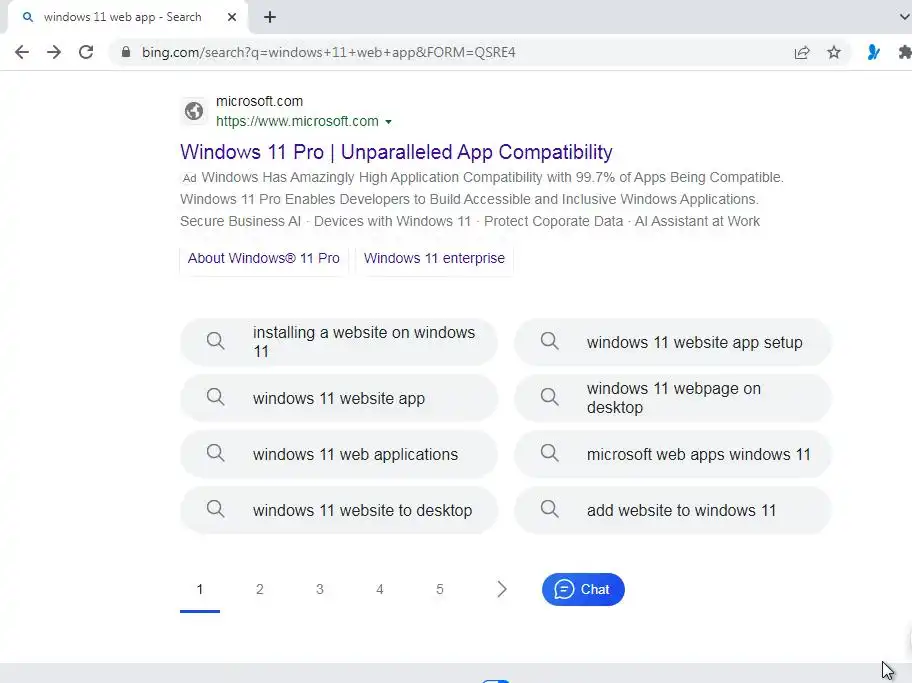Go forward to the next page

click(54, 52)
